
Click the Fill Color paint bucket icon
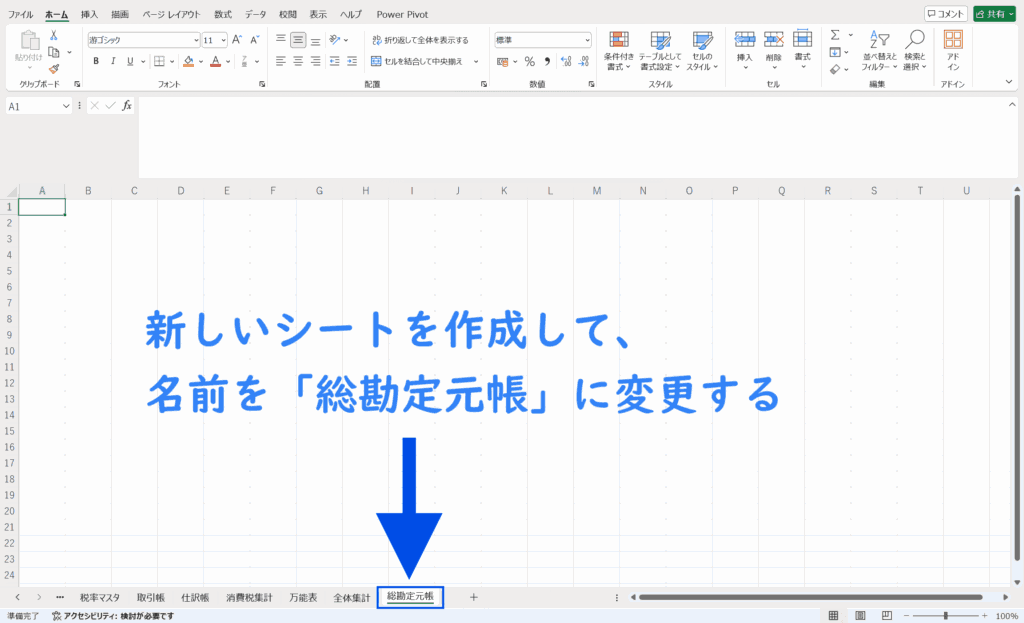tap(188, 61)
